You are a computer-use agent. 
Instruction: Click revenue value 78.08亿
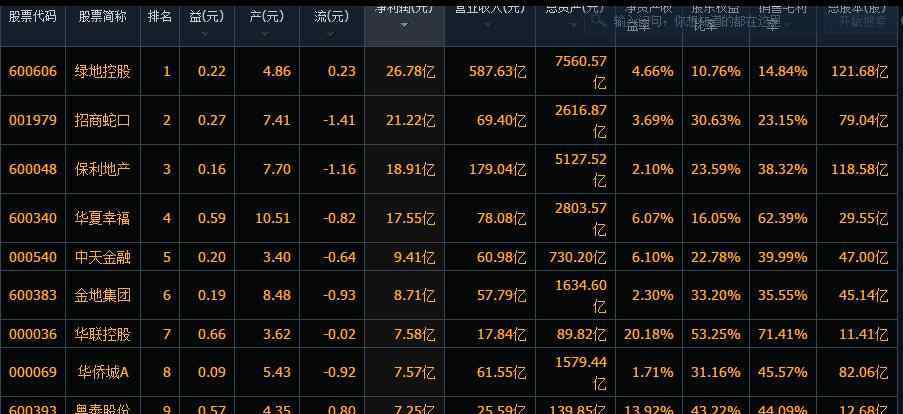coord(501,218)
